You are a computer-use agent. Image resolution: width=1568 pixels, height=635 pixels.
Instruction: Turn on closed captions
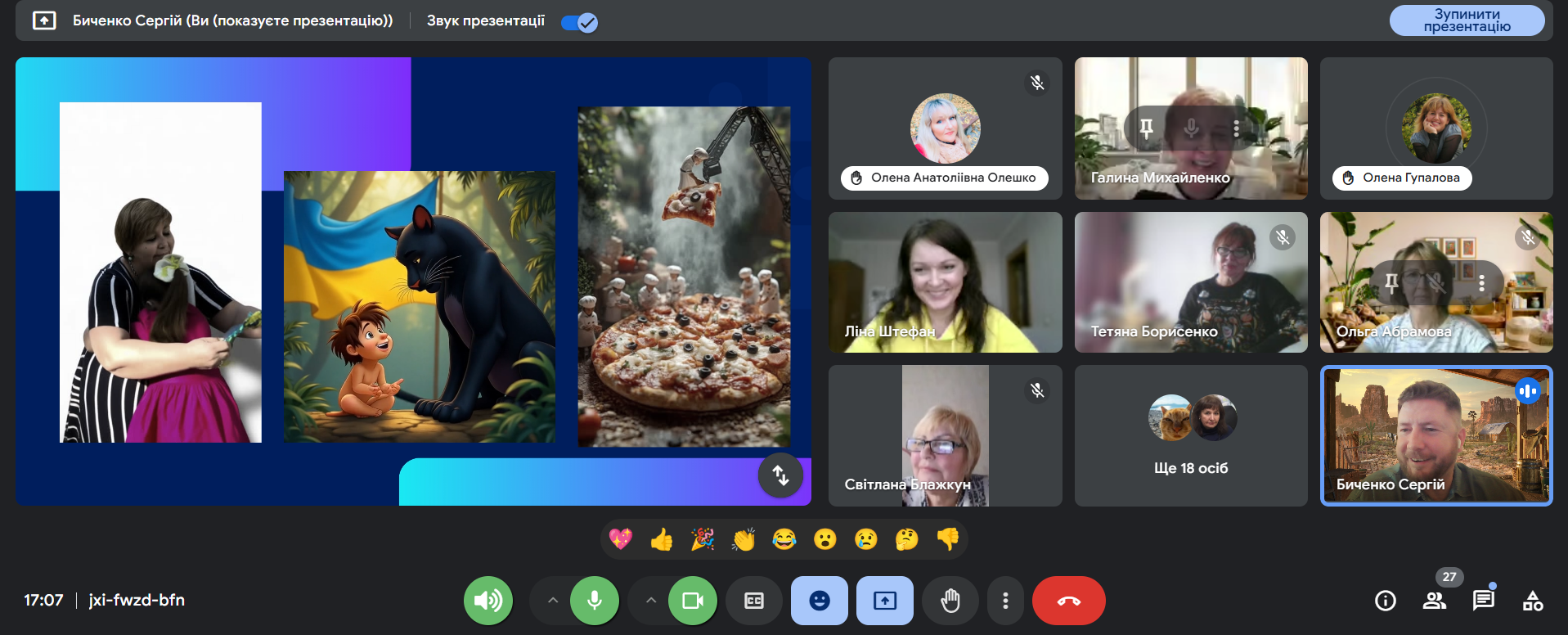(753, 601)
